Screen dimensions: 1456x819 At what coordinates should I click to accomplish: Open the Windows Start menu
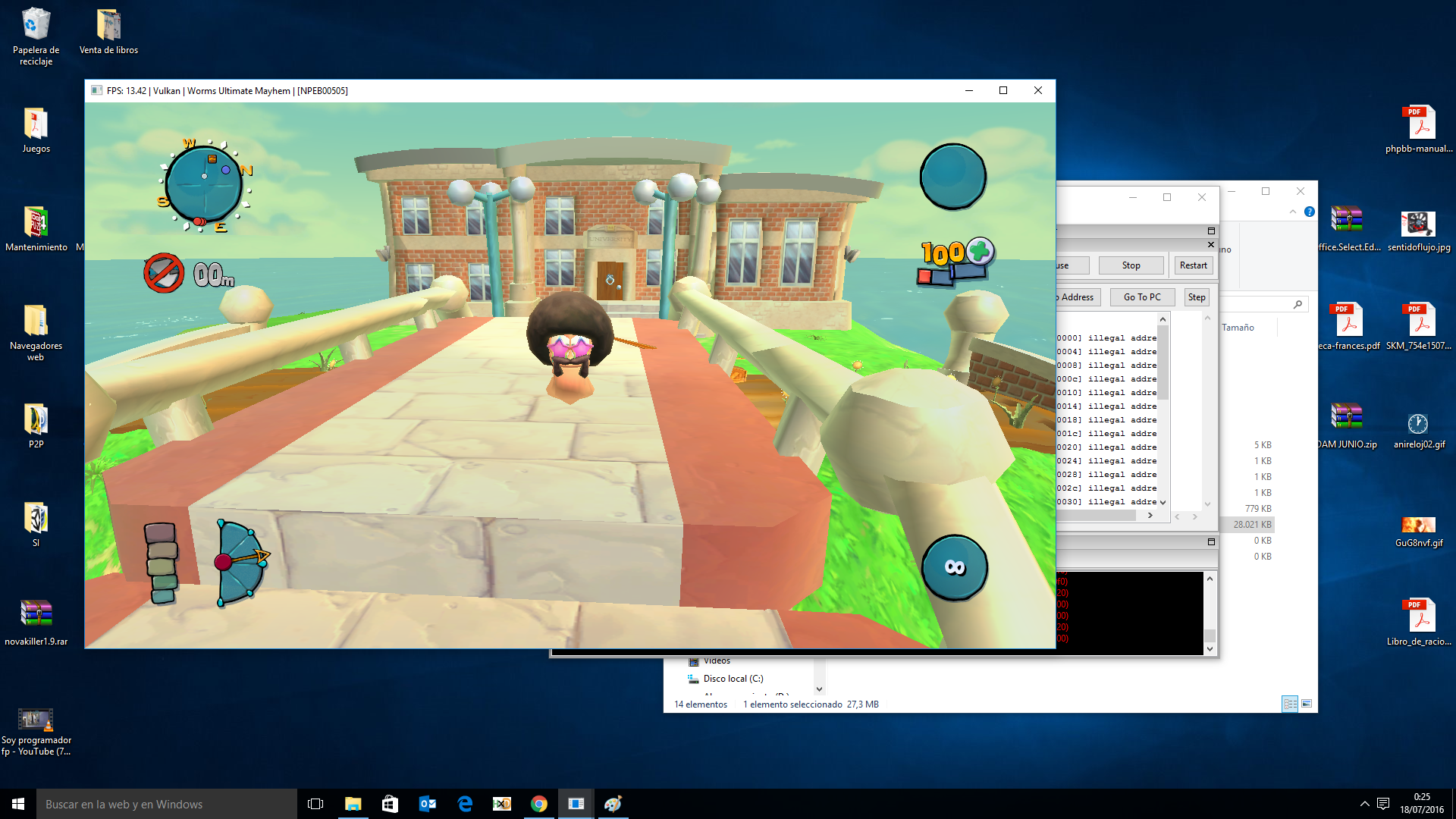pyautogui.click(x=18, y=804)
